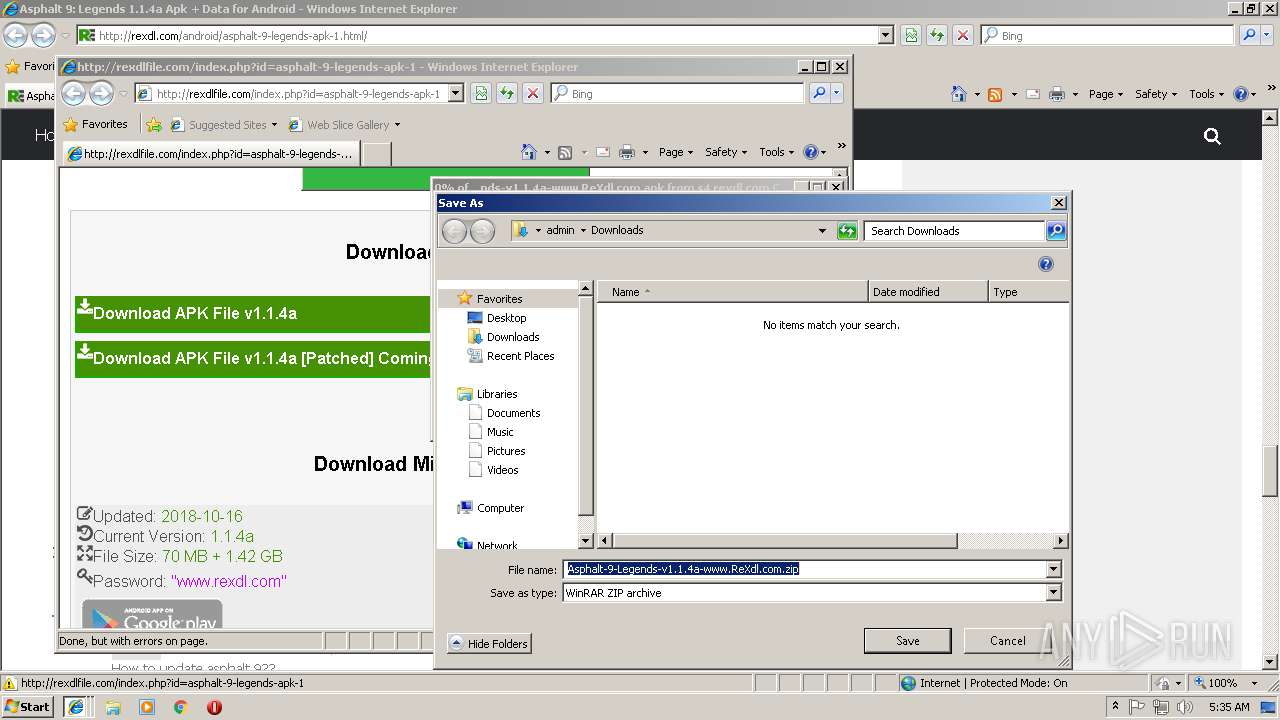This screenshot has width=1280, height=720.
Task: Select Desktop in Favorites list
Action: [x=506, y=318]
